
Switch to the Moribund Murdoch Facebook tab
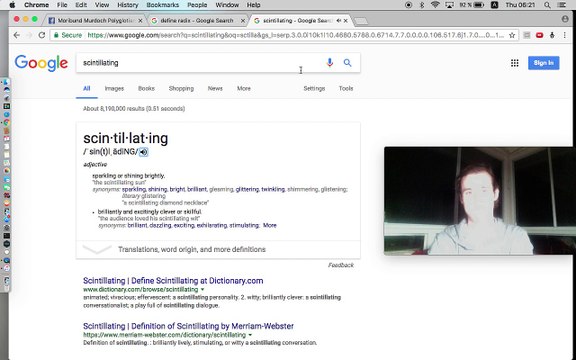95,21
